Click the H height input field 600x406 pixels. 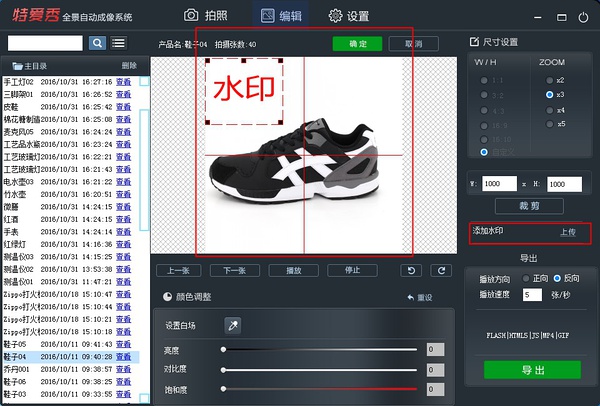click(x=564, y=184)
